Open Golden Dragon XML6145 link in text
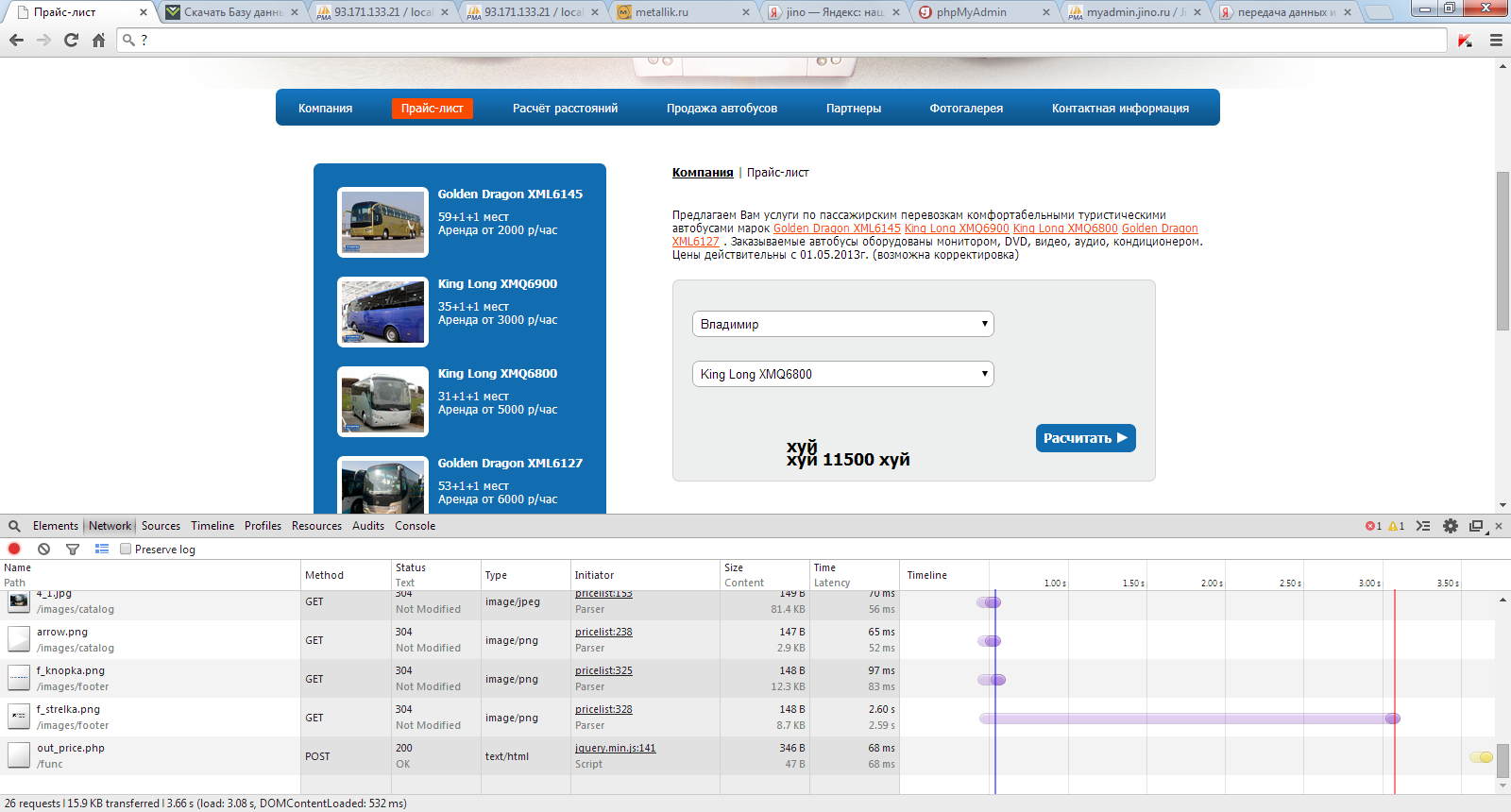Viewport: 1511px width, 812px height. click(837, 228)
